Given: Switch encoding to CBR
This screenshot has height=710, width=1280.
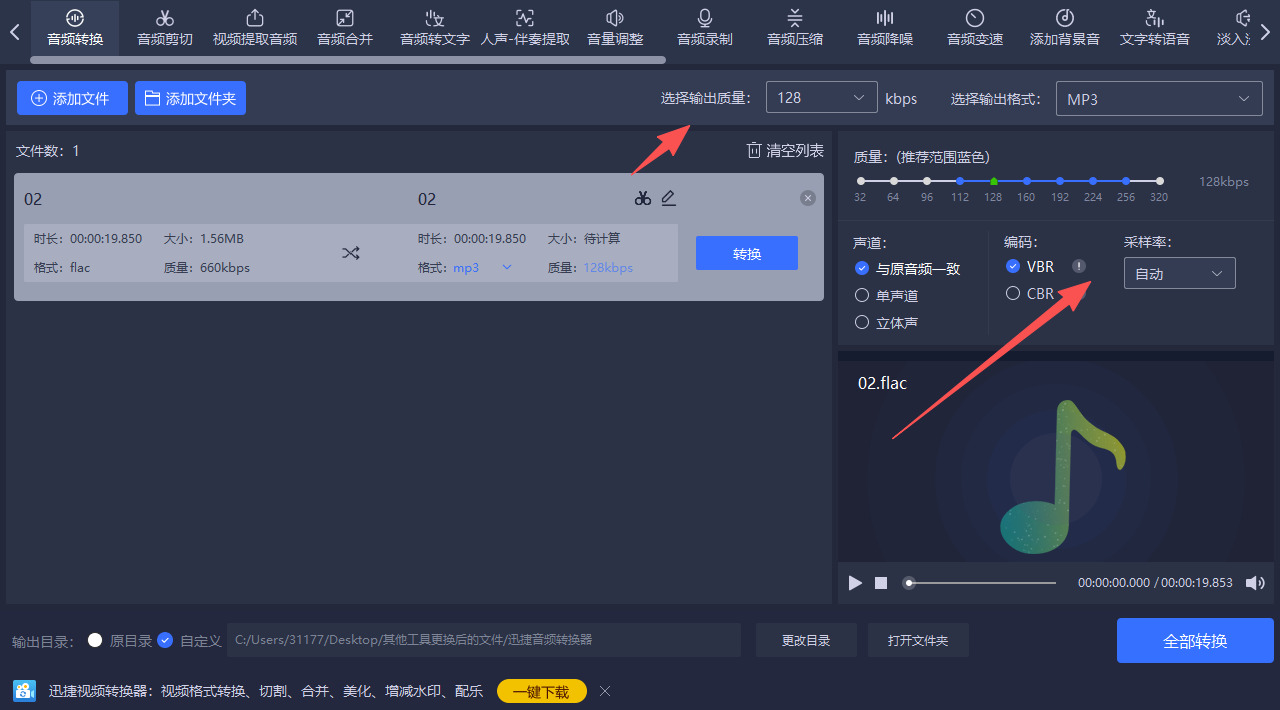Looking at the screenshot, I should tap(1013, 293).
